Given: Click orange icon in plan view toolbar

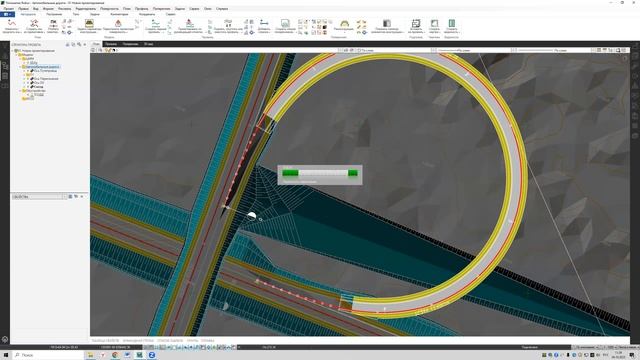Looking at the screenshot, I should coord(108,50).
